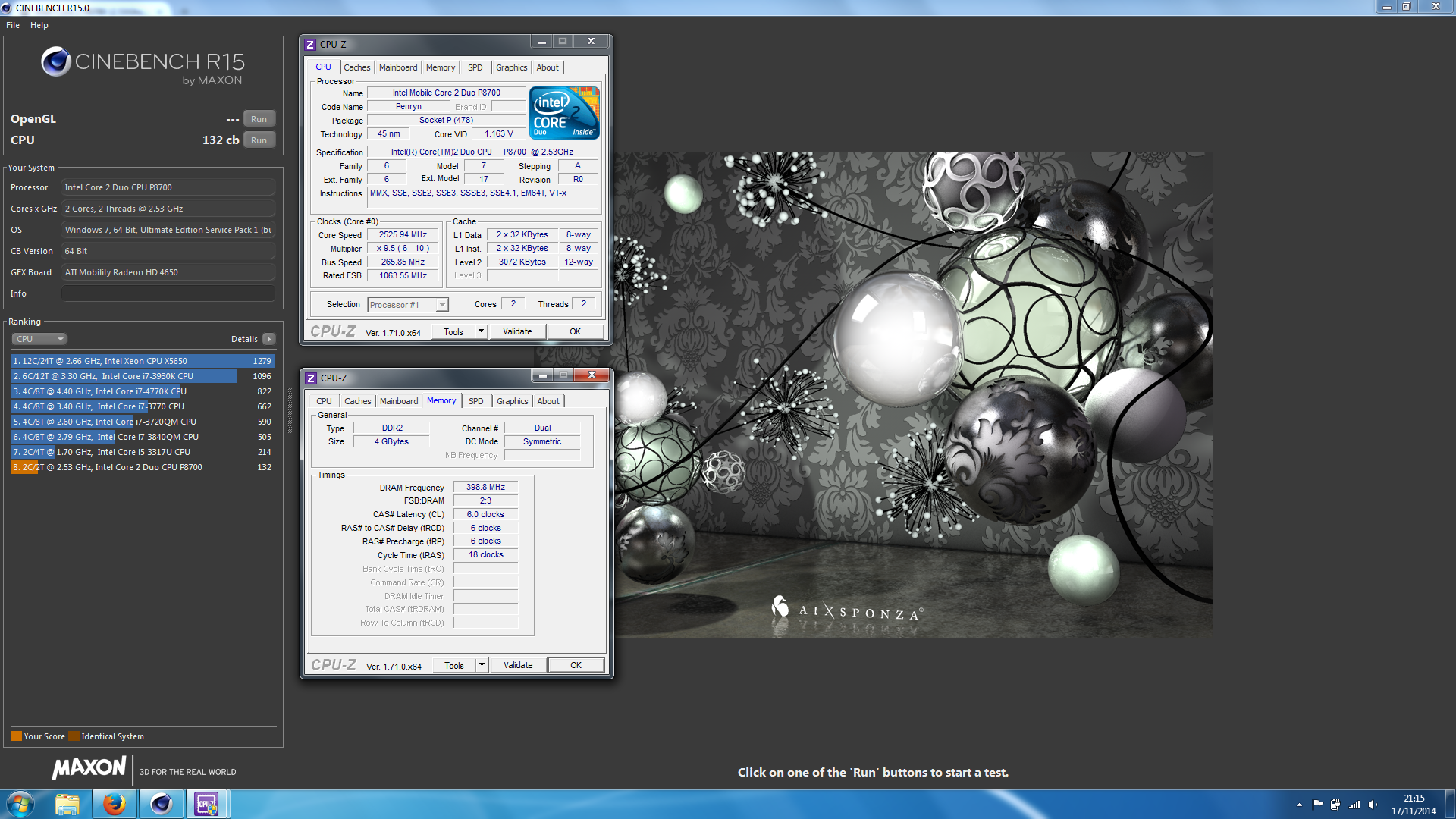
Task: Click the power plug tray icon
Action: pyautogui.click(x=1335, y=805)
